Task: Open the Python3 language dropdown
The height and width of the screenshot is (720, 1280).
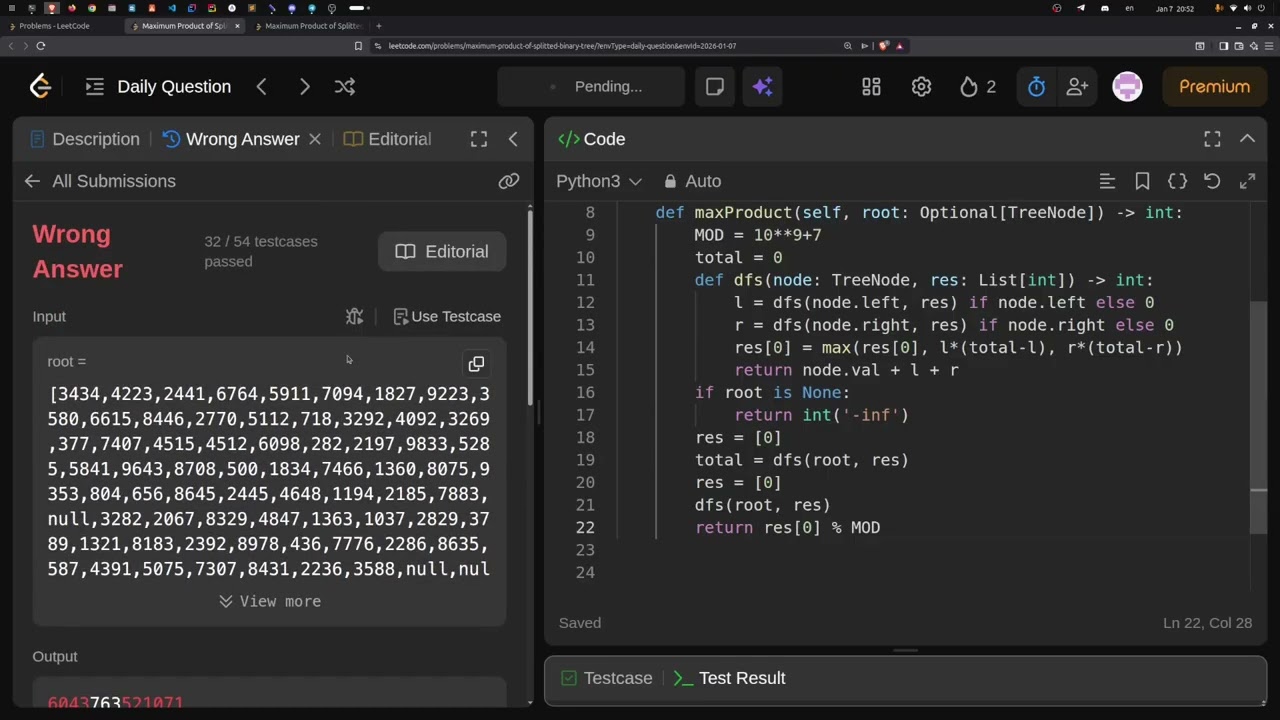Action: 599,181
